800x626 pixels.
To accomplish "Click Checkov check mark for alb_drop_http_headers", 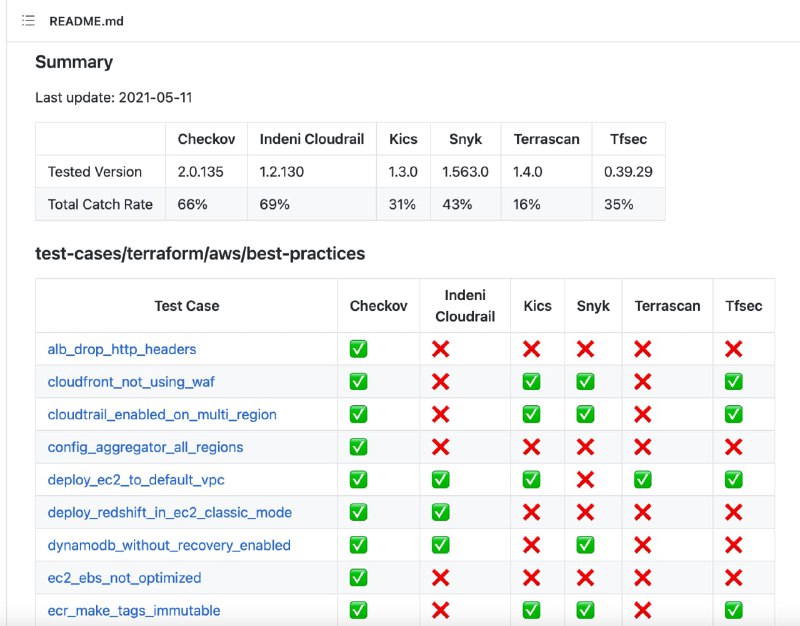I will (358, 349).
